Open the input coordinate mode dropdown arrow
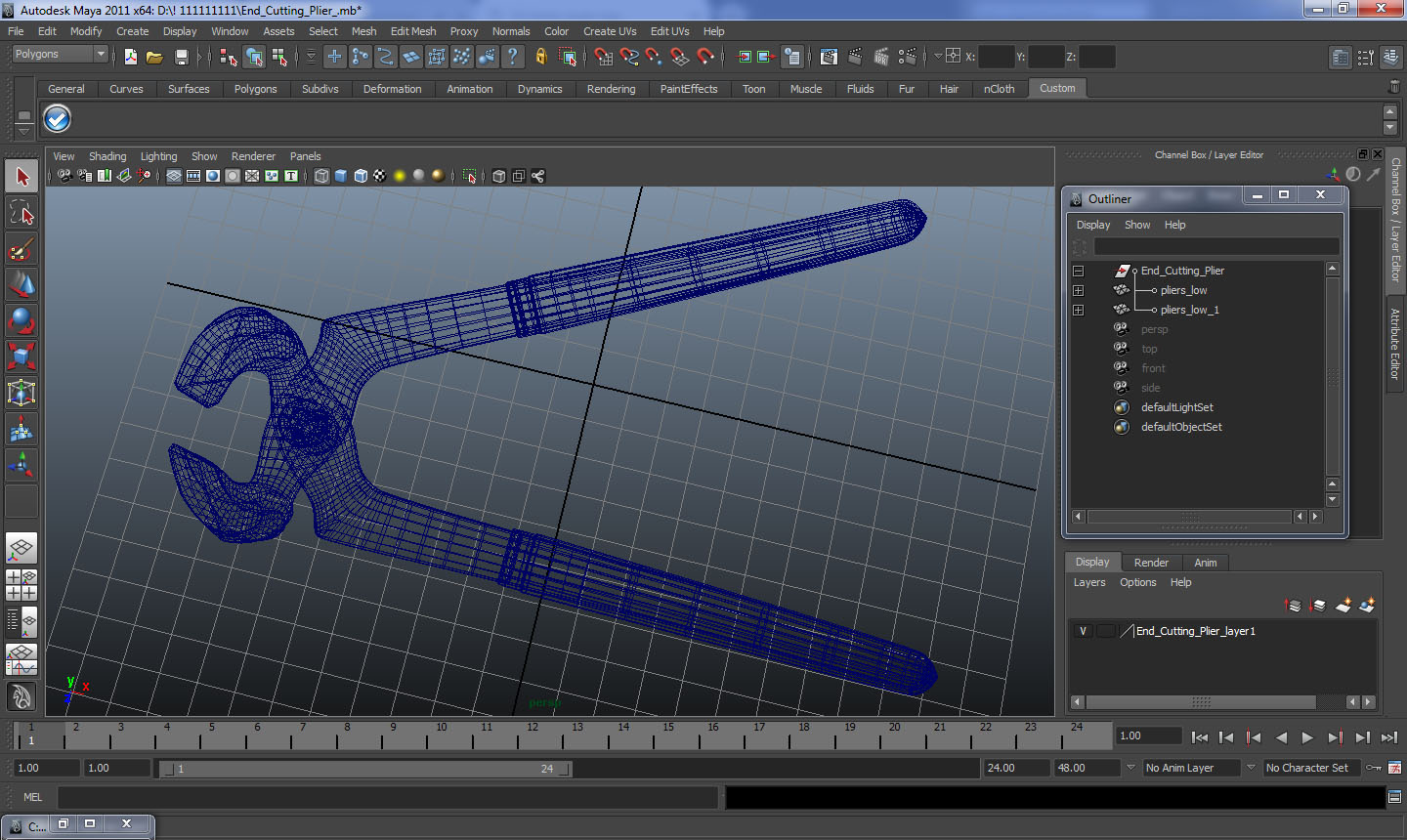The image size is (1407, 840). [938, 57]
